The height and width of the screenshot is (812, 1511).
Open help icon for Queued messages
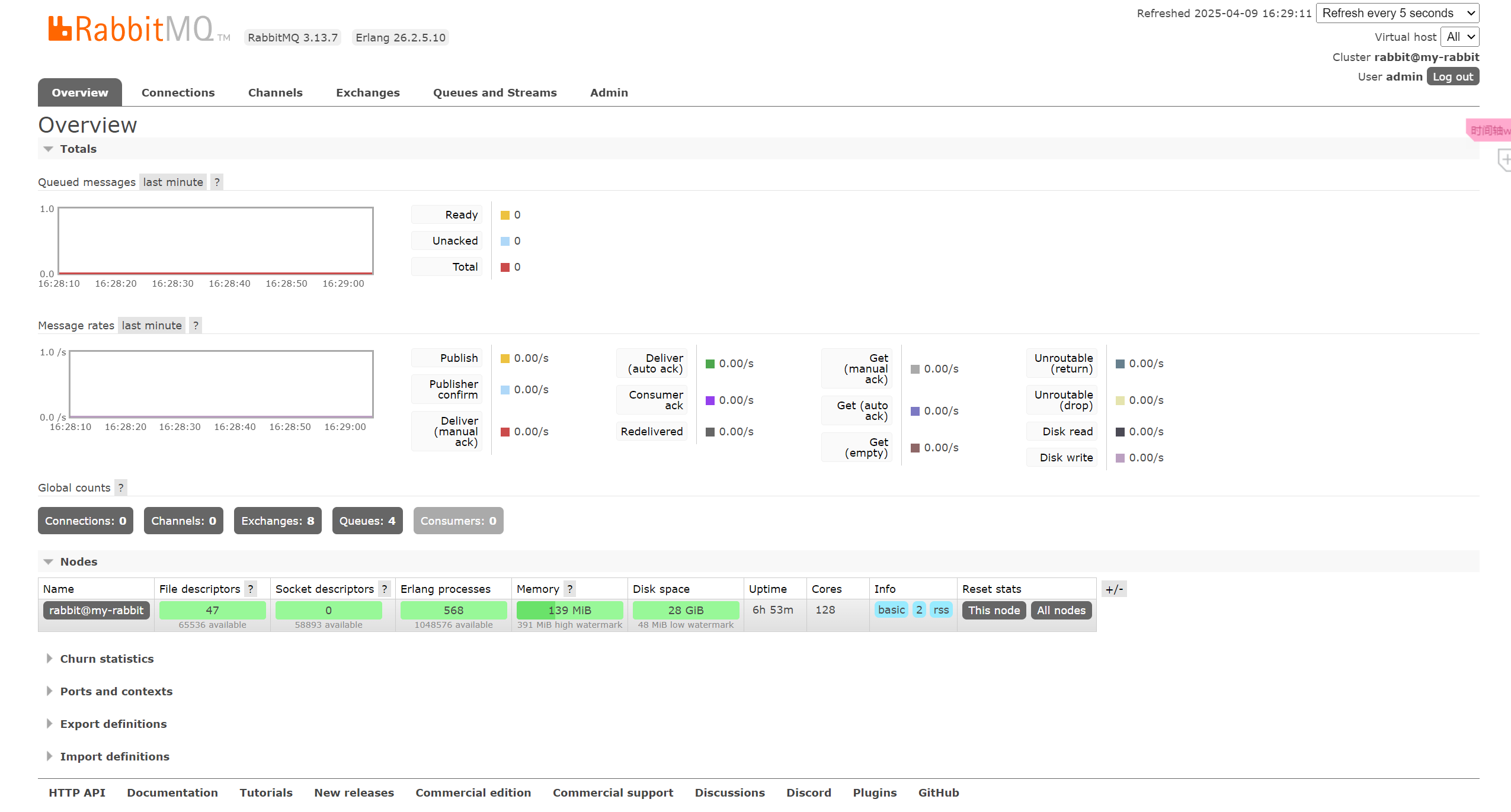coord(217,182)
